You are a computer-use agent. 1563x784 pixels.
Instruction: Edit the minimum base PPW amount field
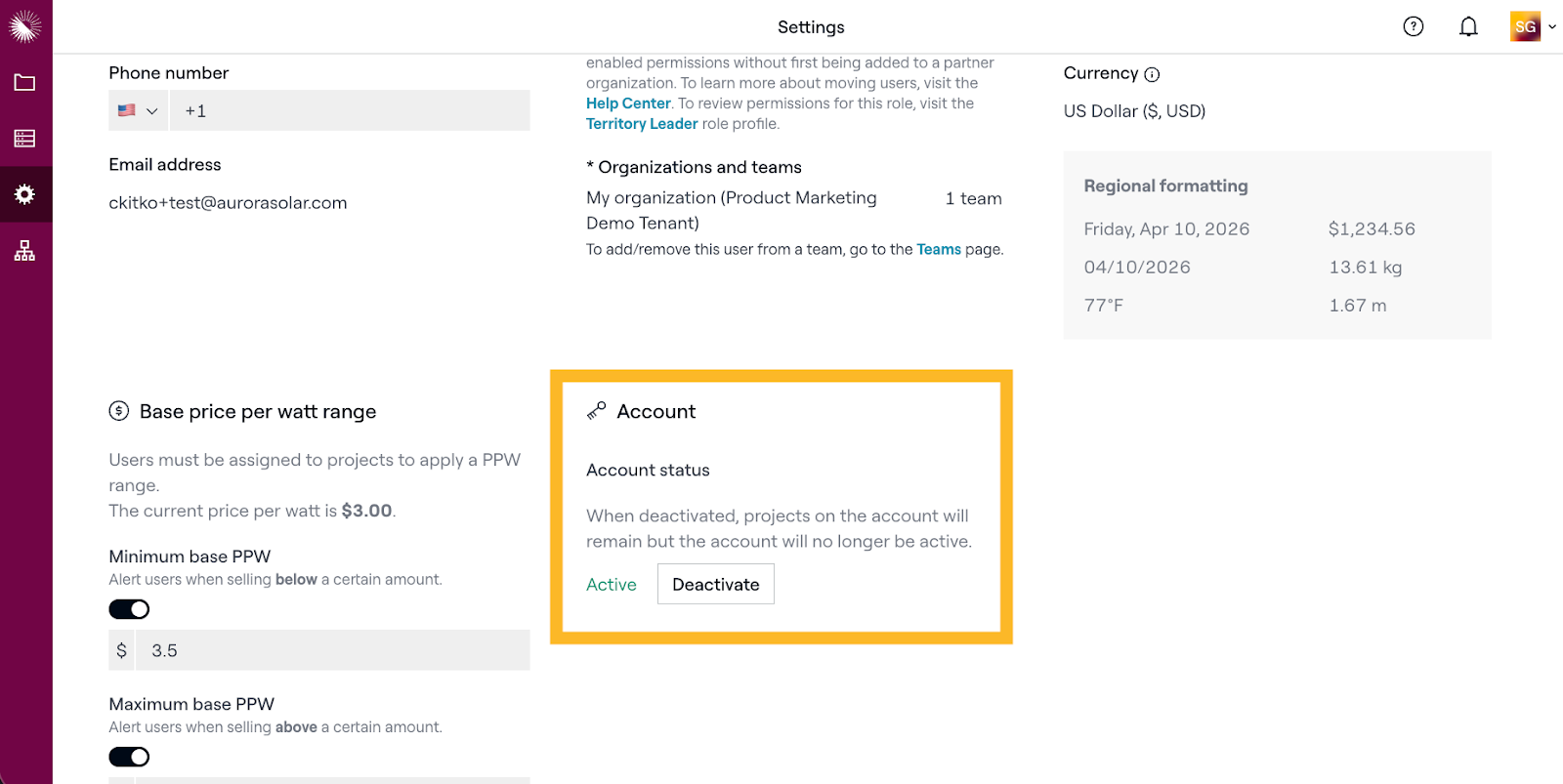pyautogui.click(x=332, y=650)
